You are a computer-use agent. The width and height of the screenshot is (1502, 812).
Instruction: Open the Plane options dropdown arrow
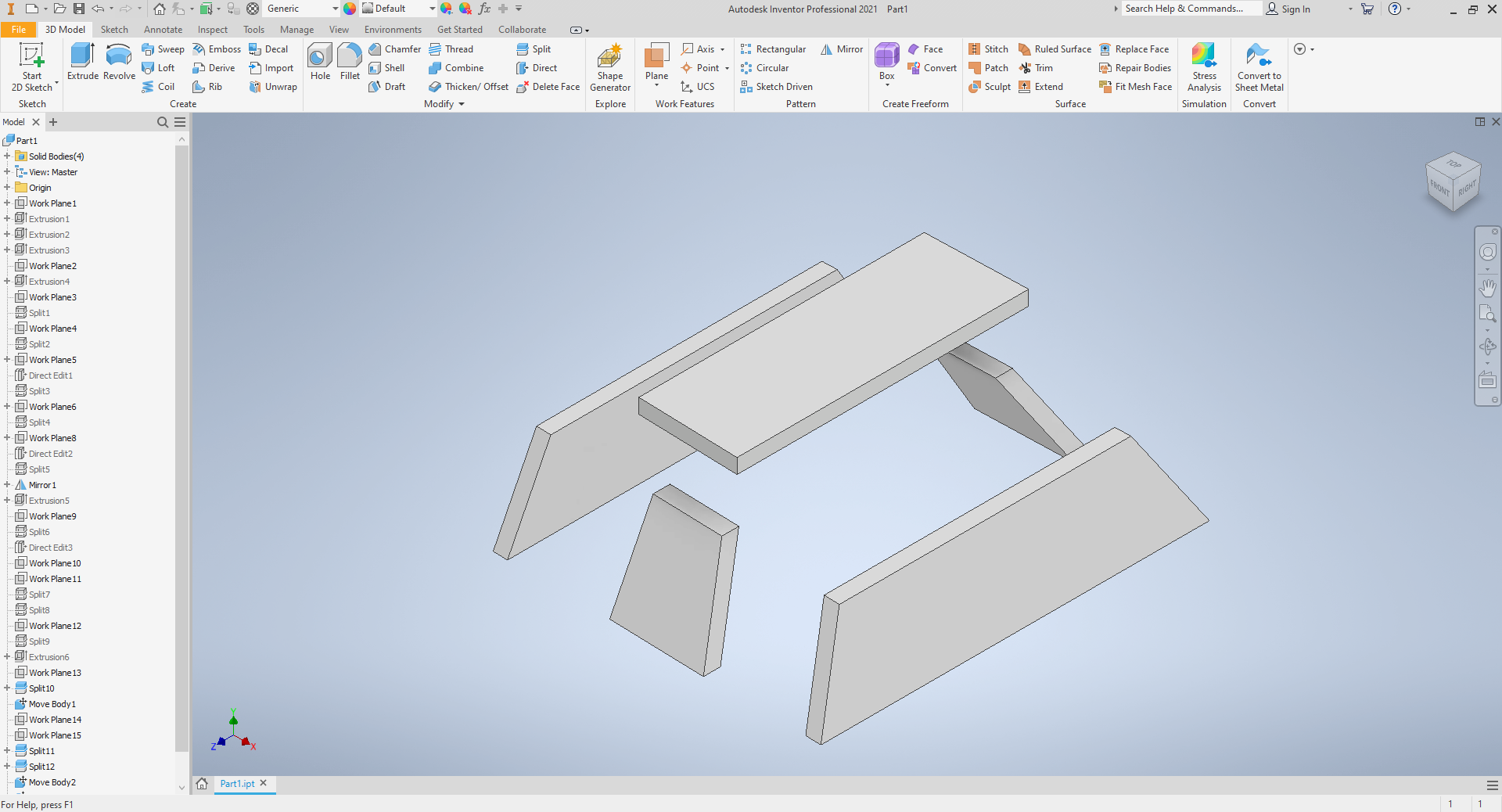(x=656, y=85)
